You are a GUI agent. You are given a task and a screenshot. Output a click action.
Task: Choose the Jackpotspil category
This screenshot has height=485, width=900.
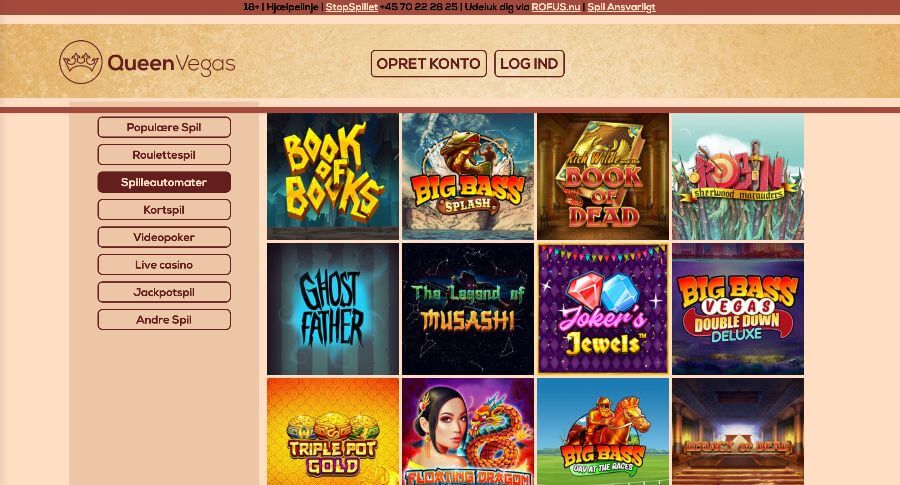164,292
